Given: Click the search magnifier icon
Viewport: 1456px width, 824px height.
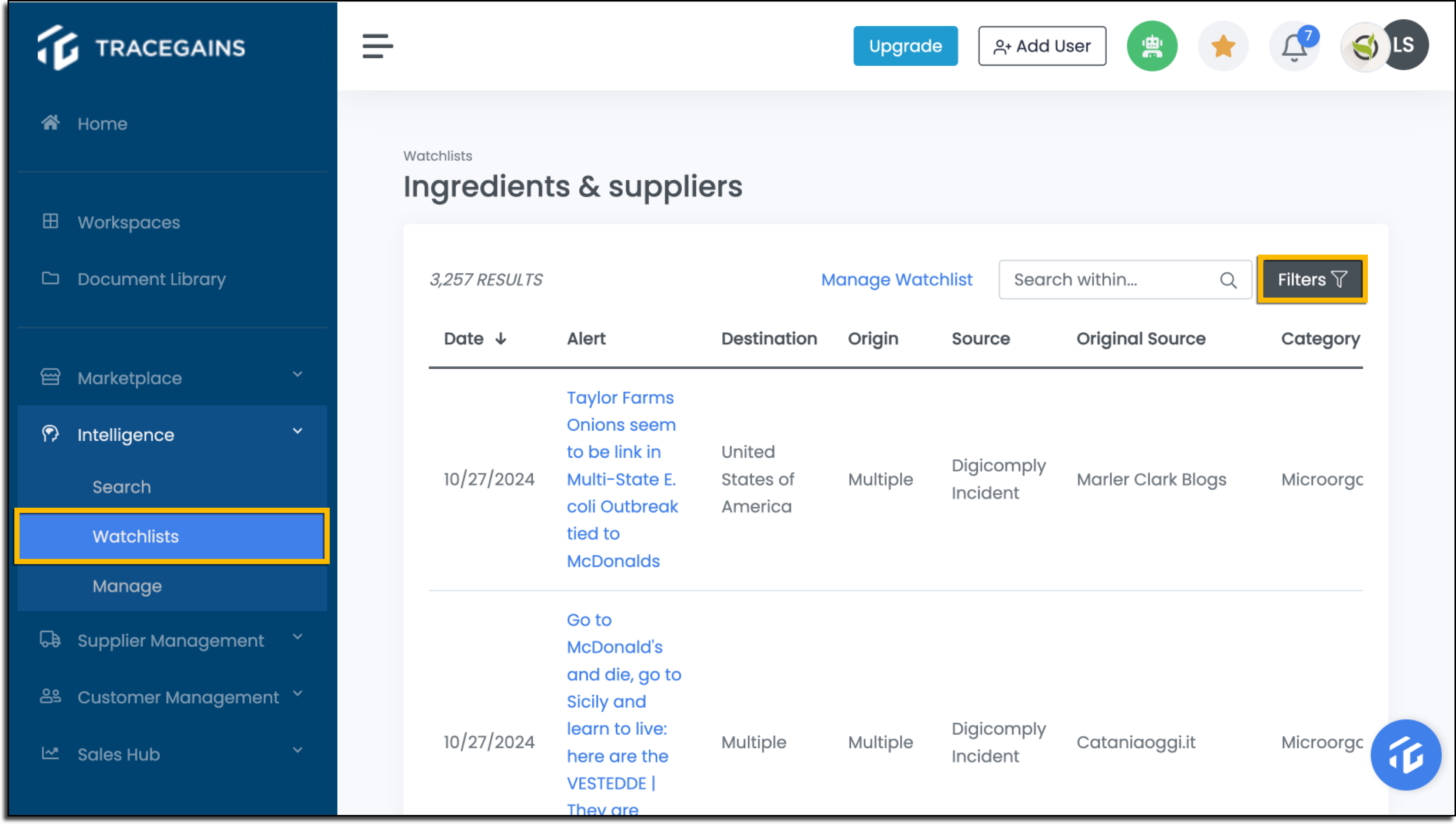Looking at the screenshot, I should (x=1228, y=280).
